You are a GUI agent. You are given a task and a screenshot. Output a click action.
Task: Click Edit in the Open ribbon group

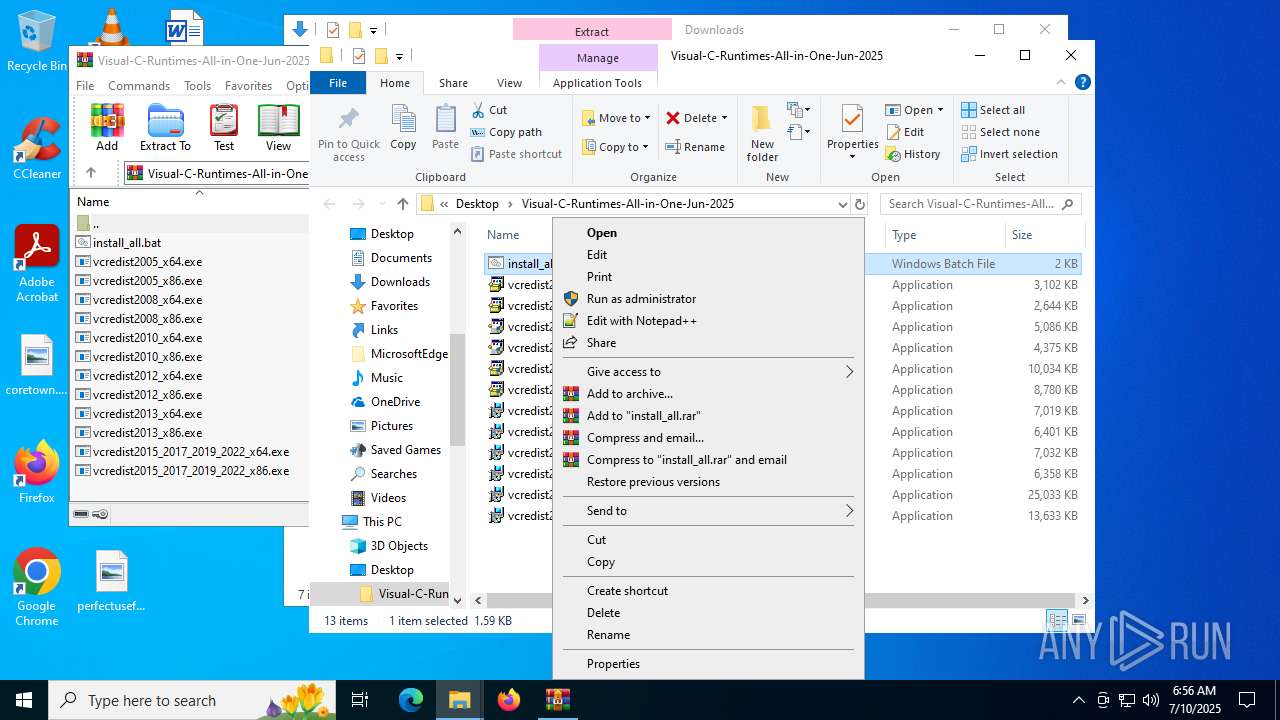coord(905,132)
